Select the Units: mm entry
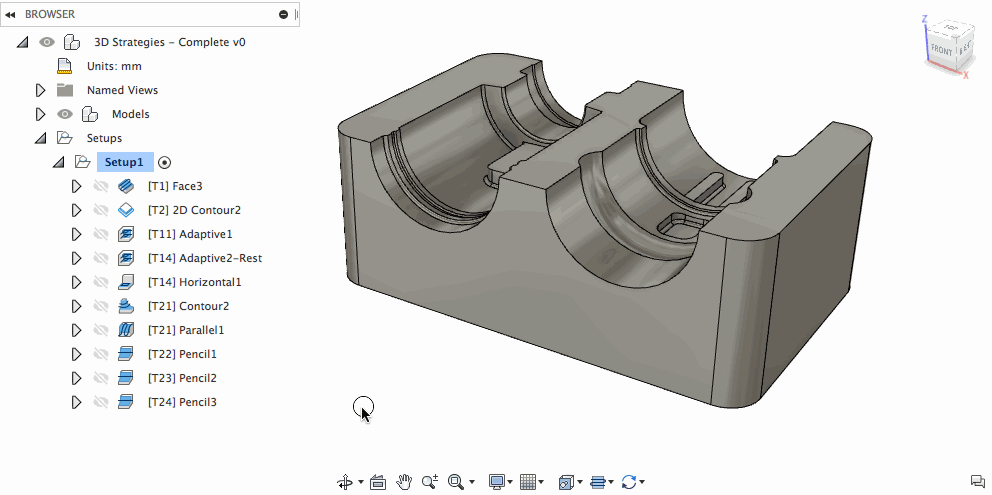992x495 pixels. coord(114,66)
